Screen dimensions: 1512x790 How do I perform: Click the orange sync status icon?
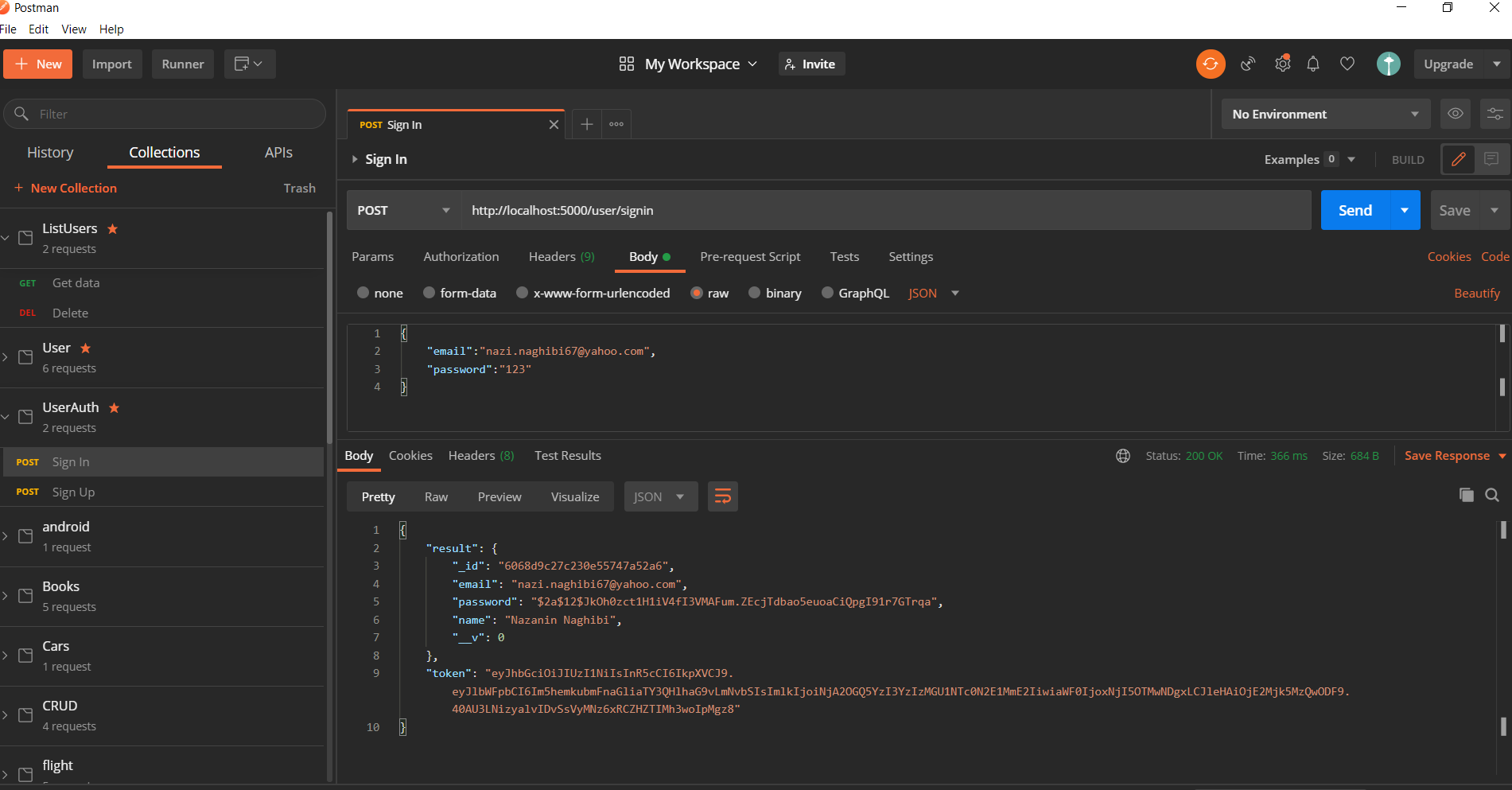click(1211, 64)
